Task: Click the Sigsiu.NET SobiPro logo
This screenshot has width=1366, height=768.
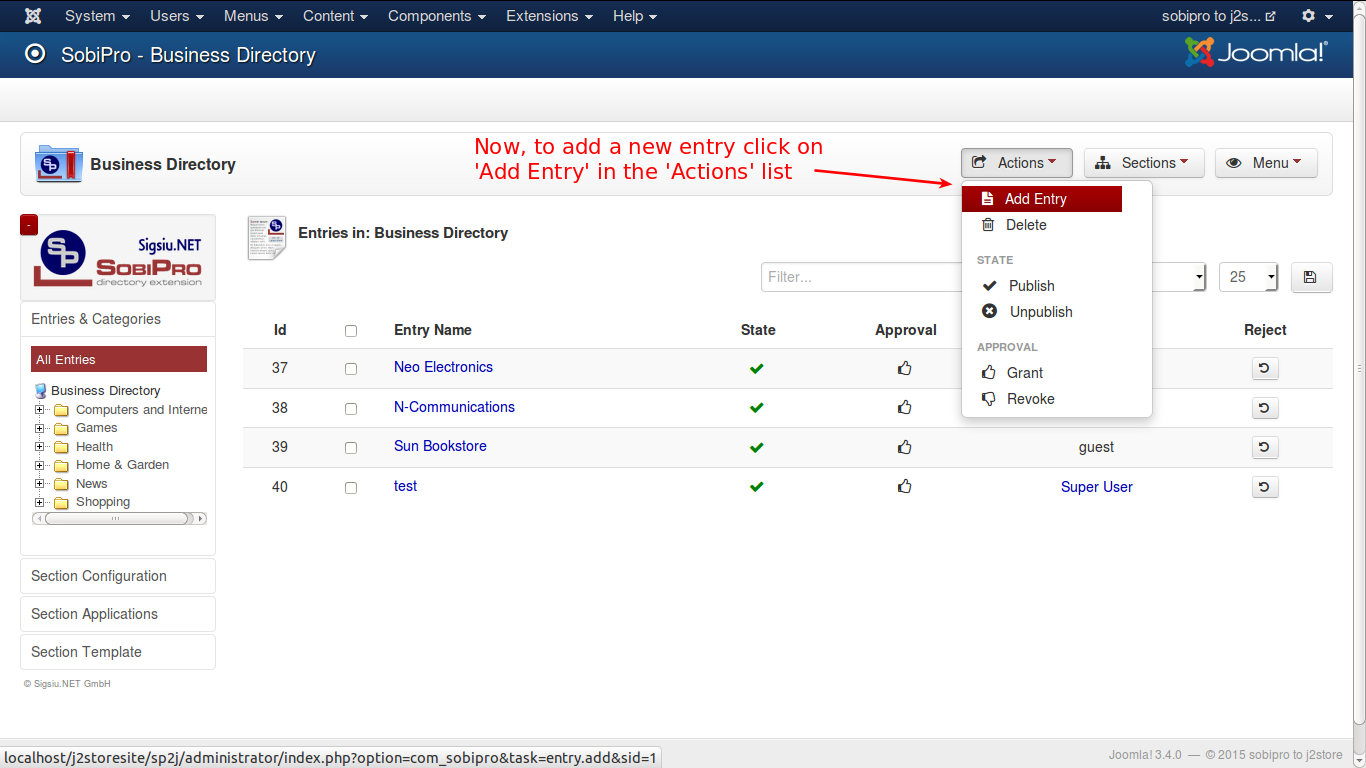Action: click(118, 258)
